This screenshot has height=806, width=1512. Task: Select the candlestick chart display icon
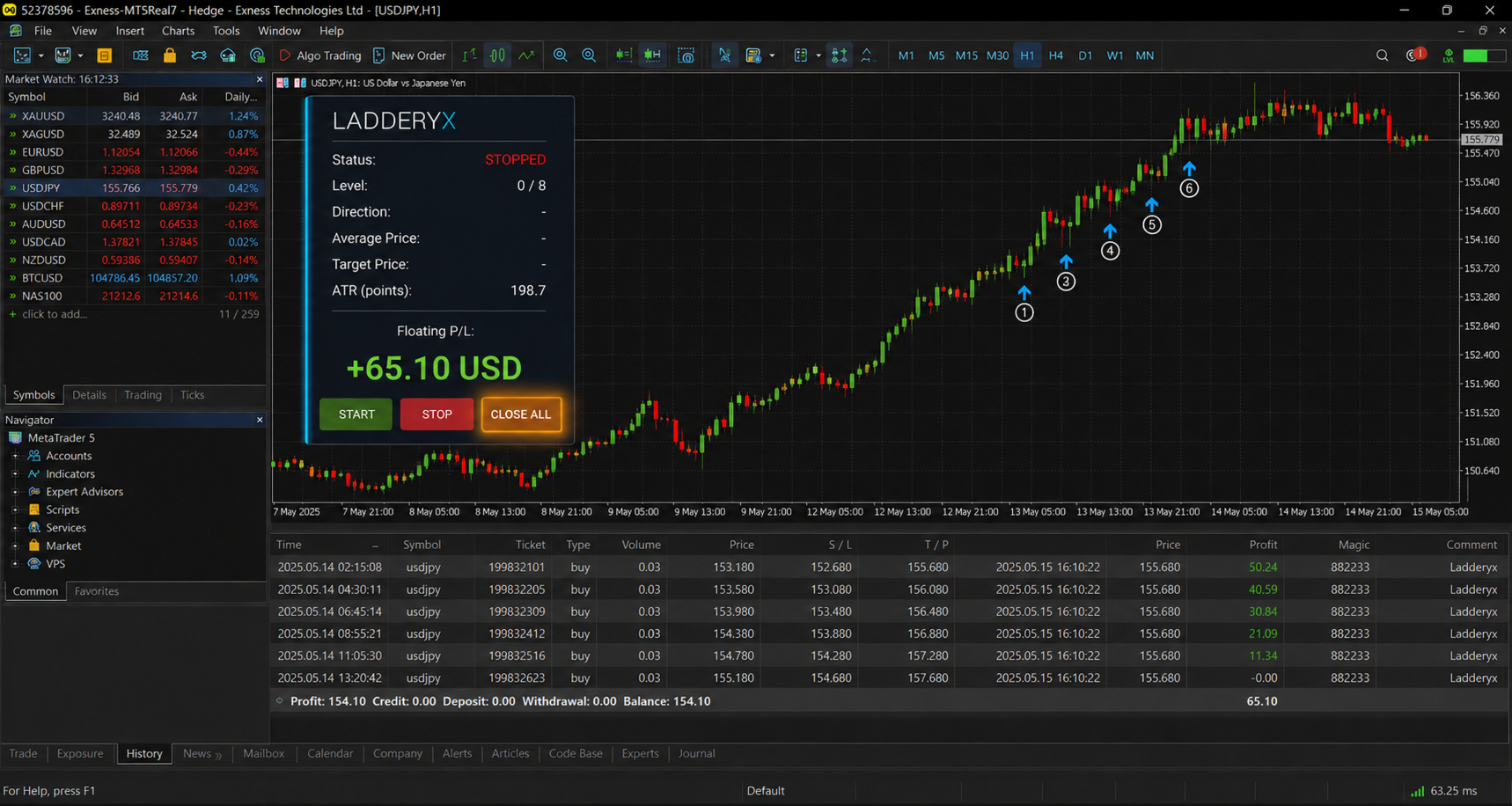498,55
